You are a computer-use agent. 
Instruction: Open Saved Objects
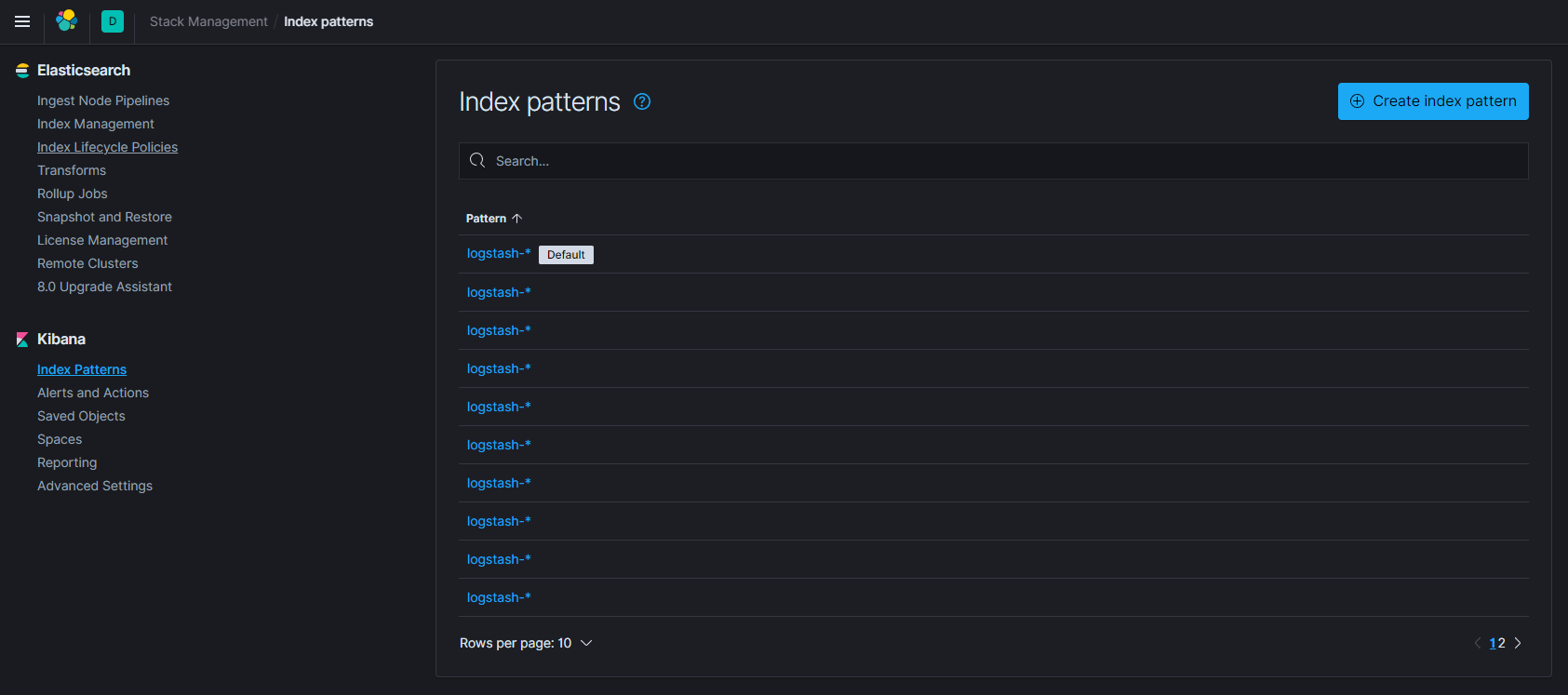point(81,416)
